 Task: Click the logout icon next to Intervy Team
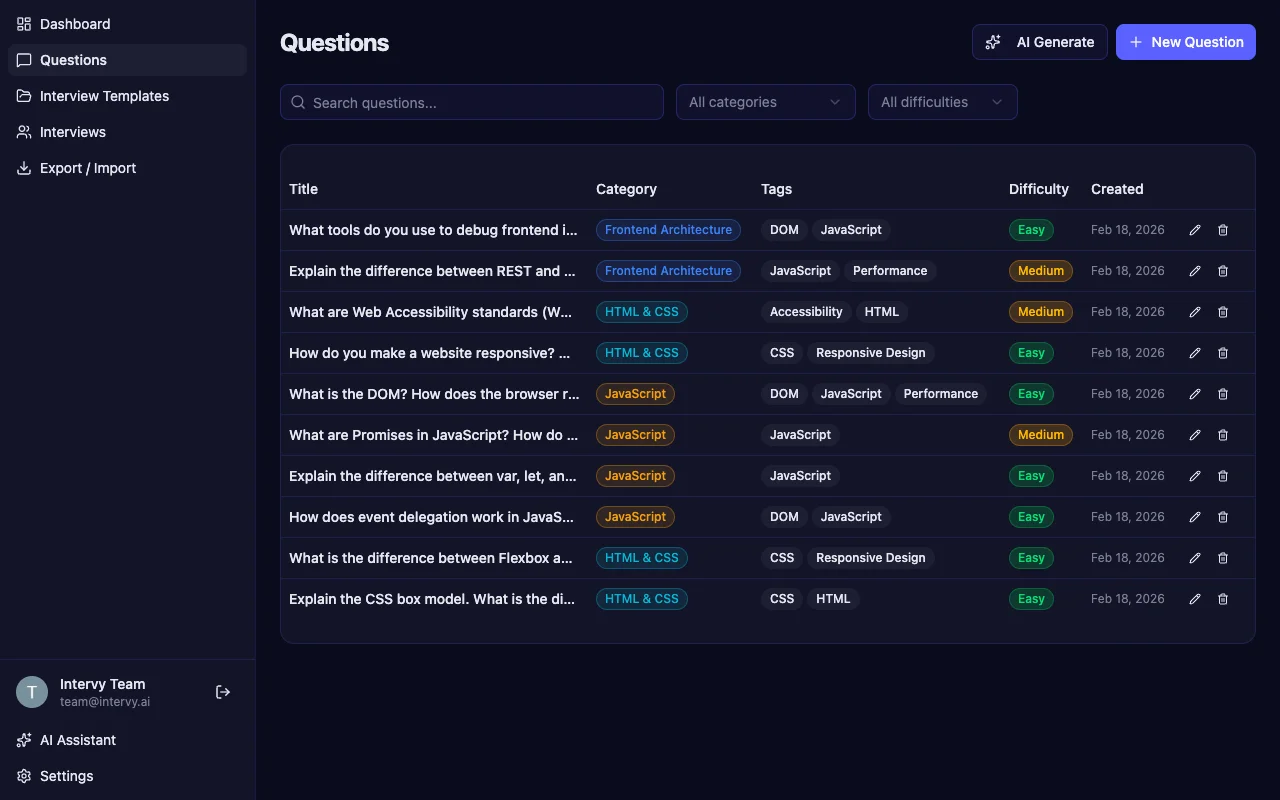222,691
